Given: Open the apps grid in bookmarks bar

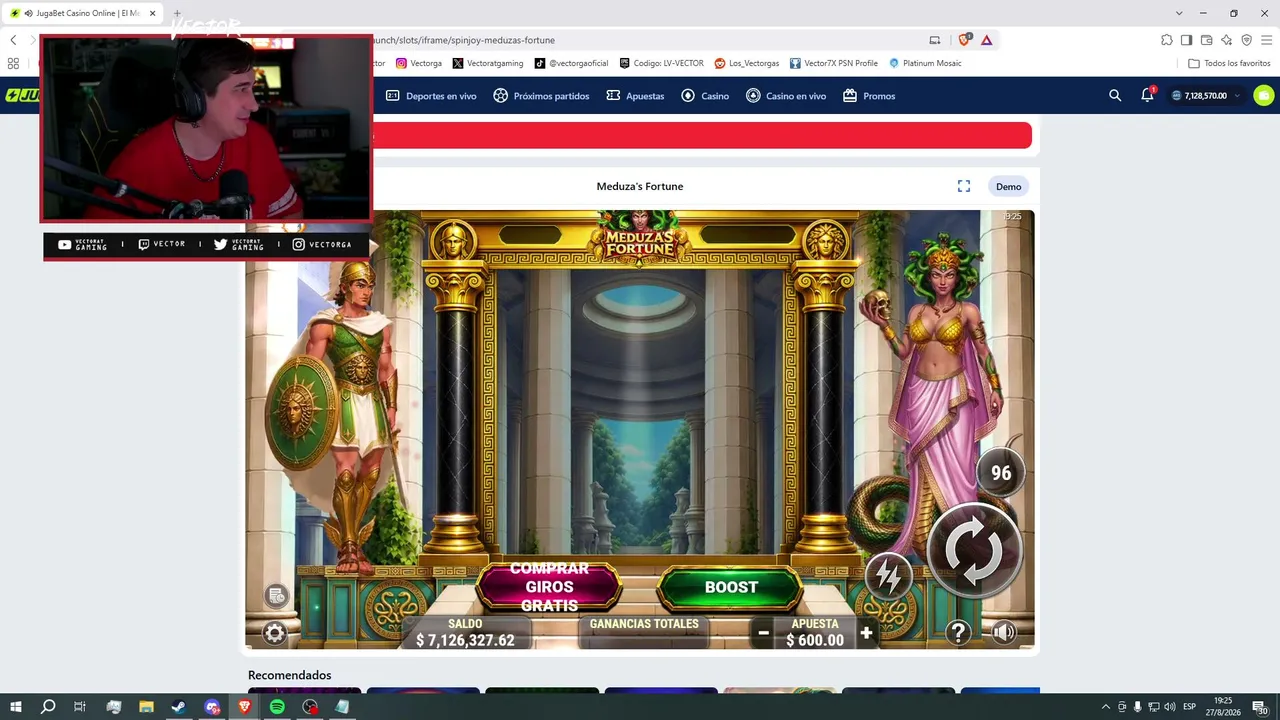Looking at the screenshot, I should 13,63.
